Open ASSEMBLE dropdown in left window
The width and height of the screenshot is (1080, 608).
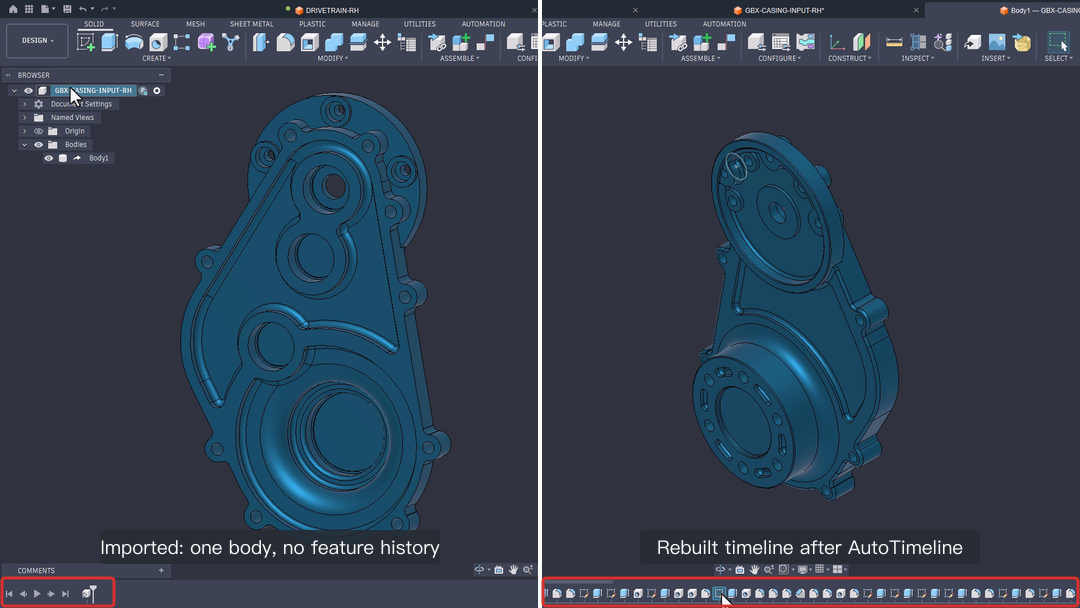[459, 59]
